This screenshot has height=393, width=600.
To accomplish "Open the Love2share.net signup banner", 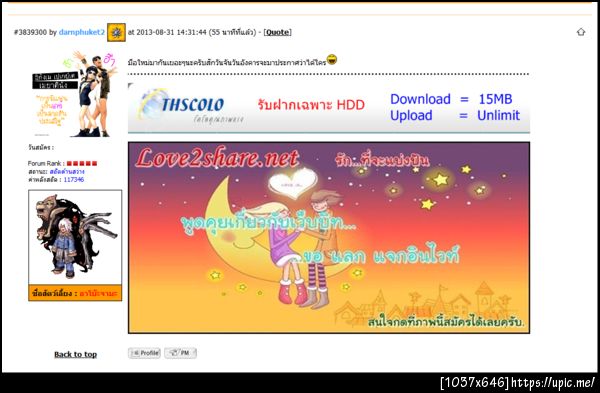I will pyautogui.click(x=329, y=238).
